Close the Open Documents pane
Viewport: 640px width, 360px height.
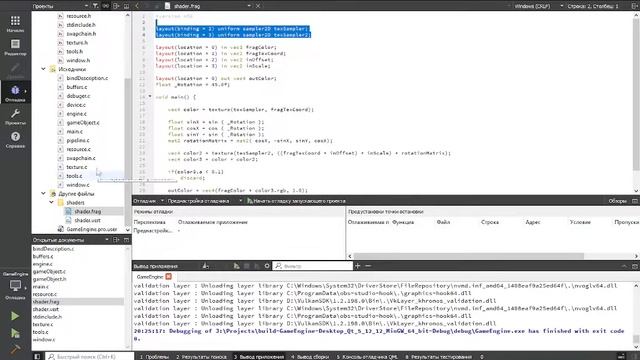pyautogui.click(x=126, y=240)
